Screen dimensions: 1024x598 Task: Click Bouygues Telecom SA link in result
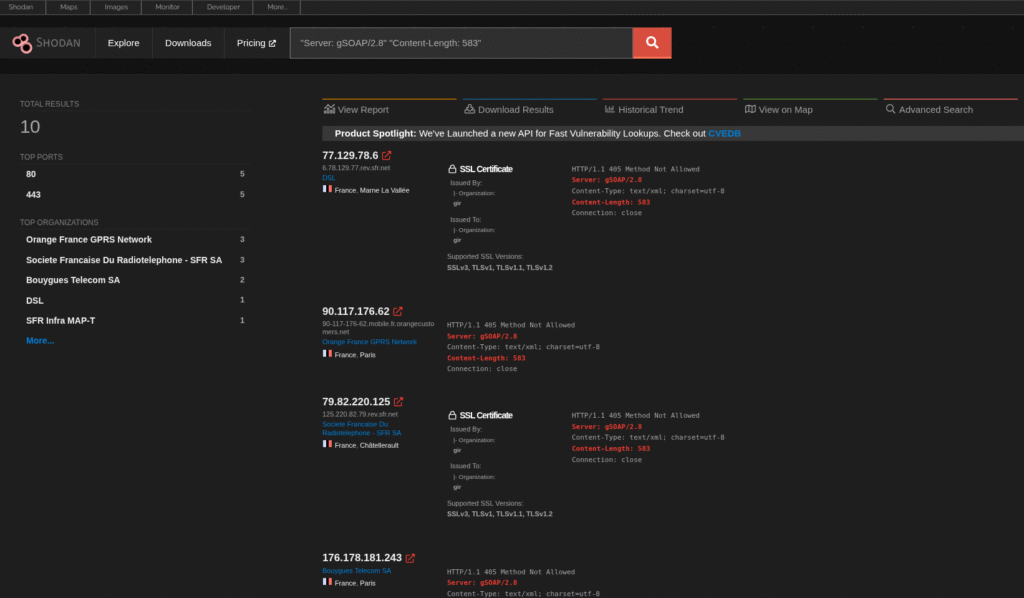357,571
